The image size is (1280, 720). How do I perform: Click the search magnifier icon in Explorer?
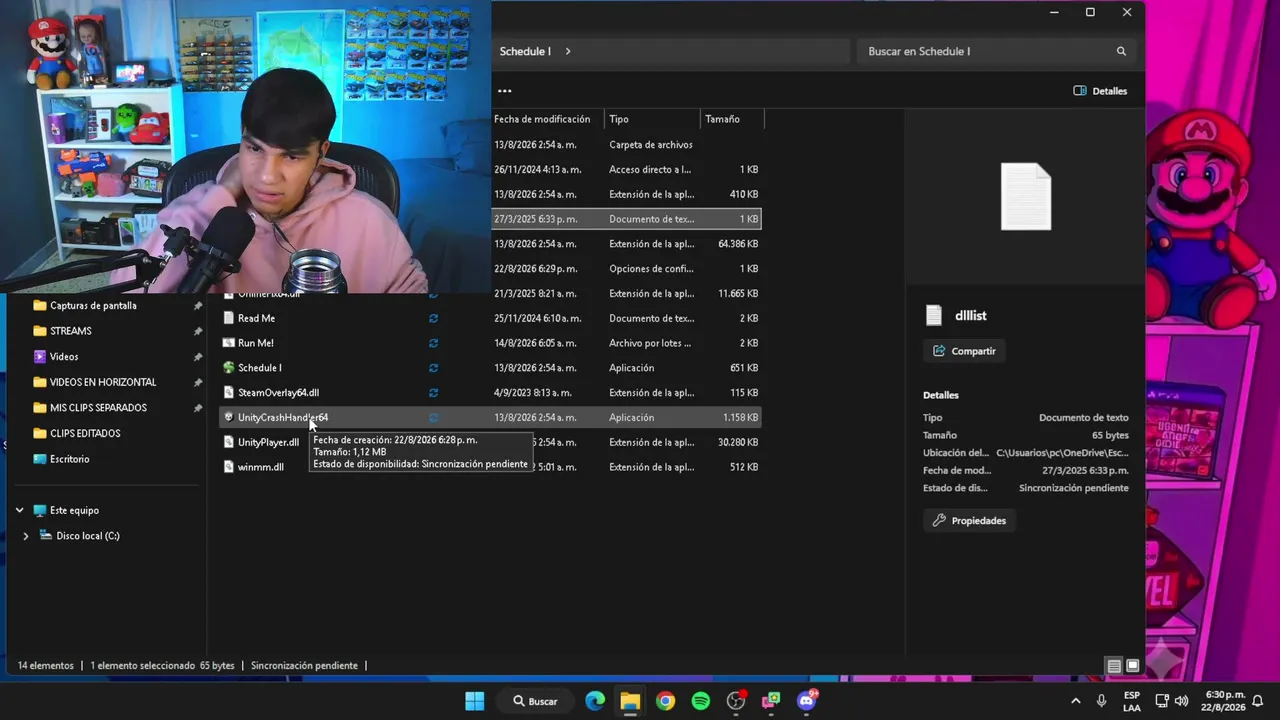click(x=1121, y=51)
